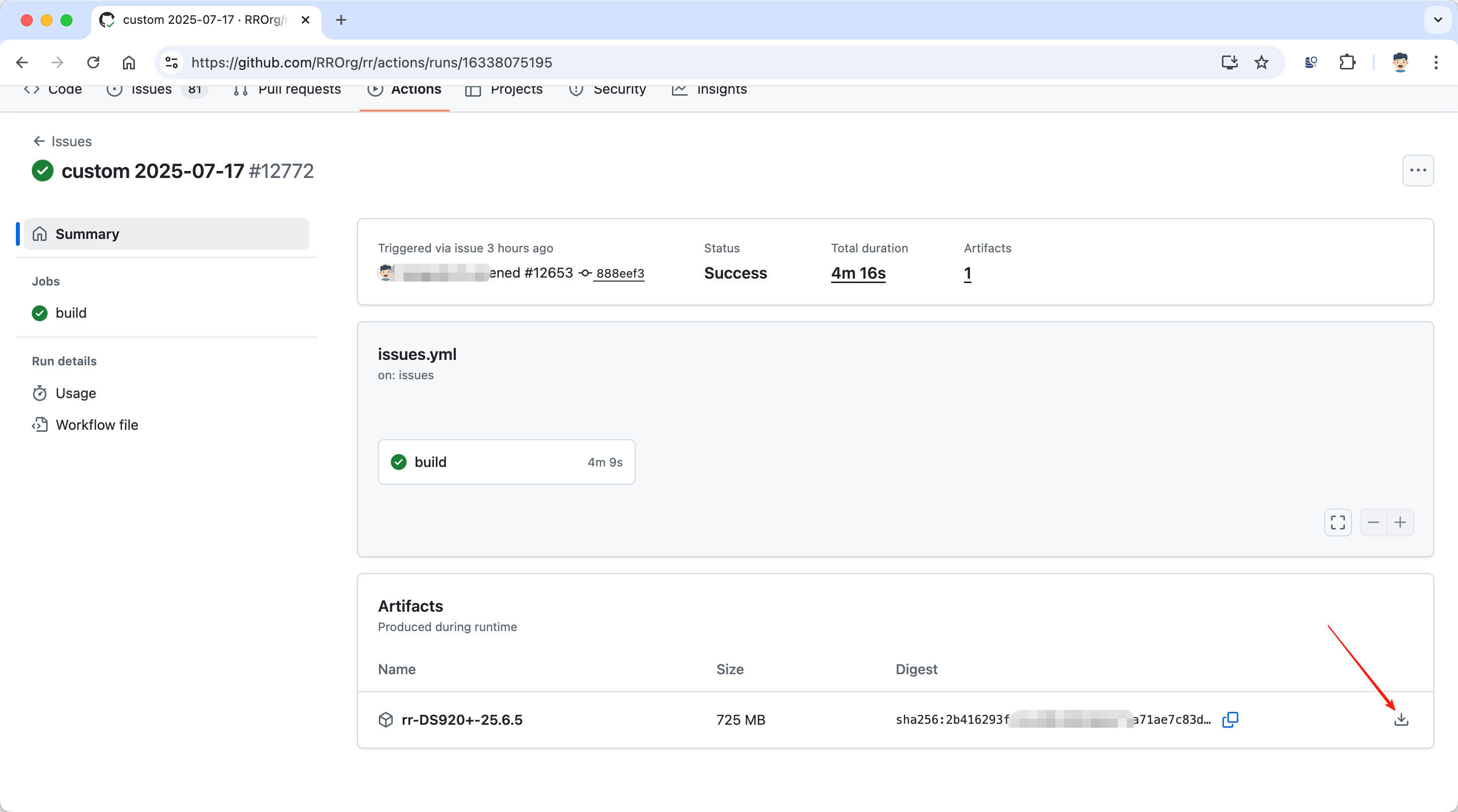
Task: Open the pinned extension icon beside extensions
Action: pos(1311,62)
